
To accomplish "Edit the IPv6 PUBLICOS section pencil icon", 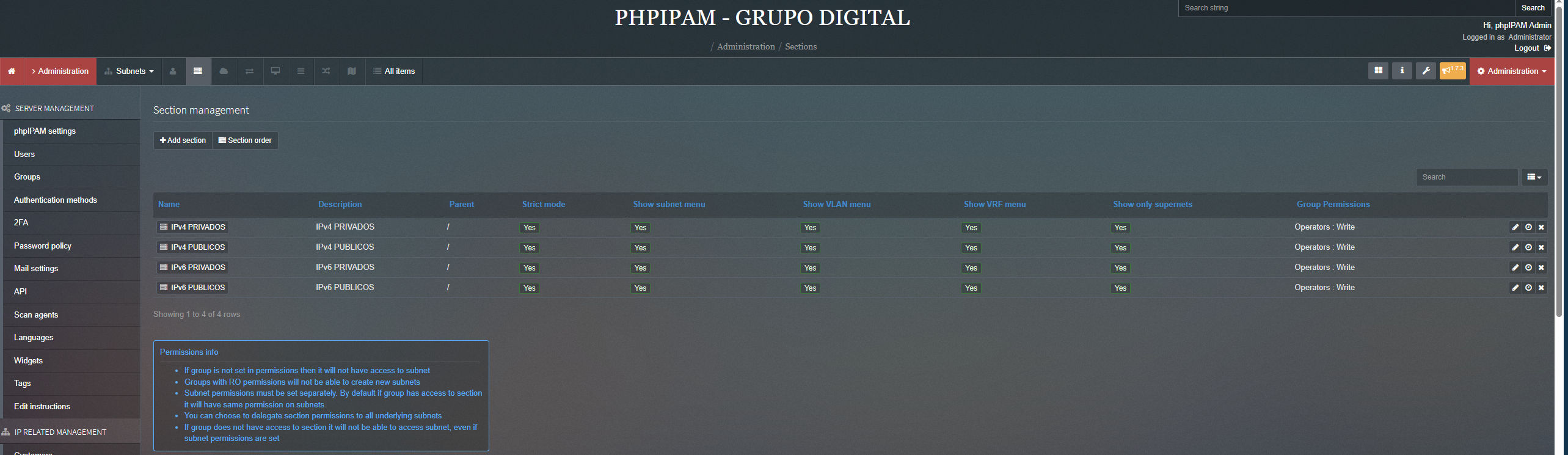I will pos(1515,288).
